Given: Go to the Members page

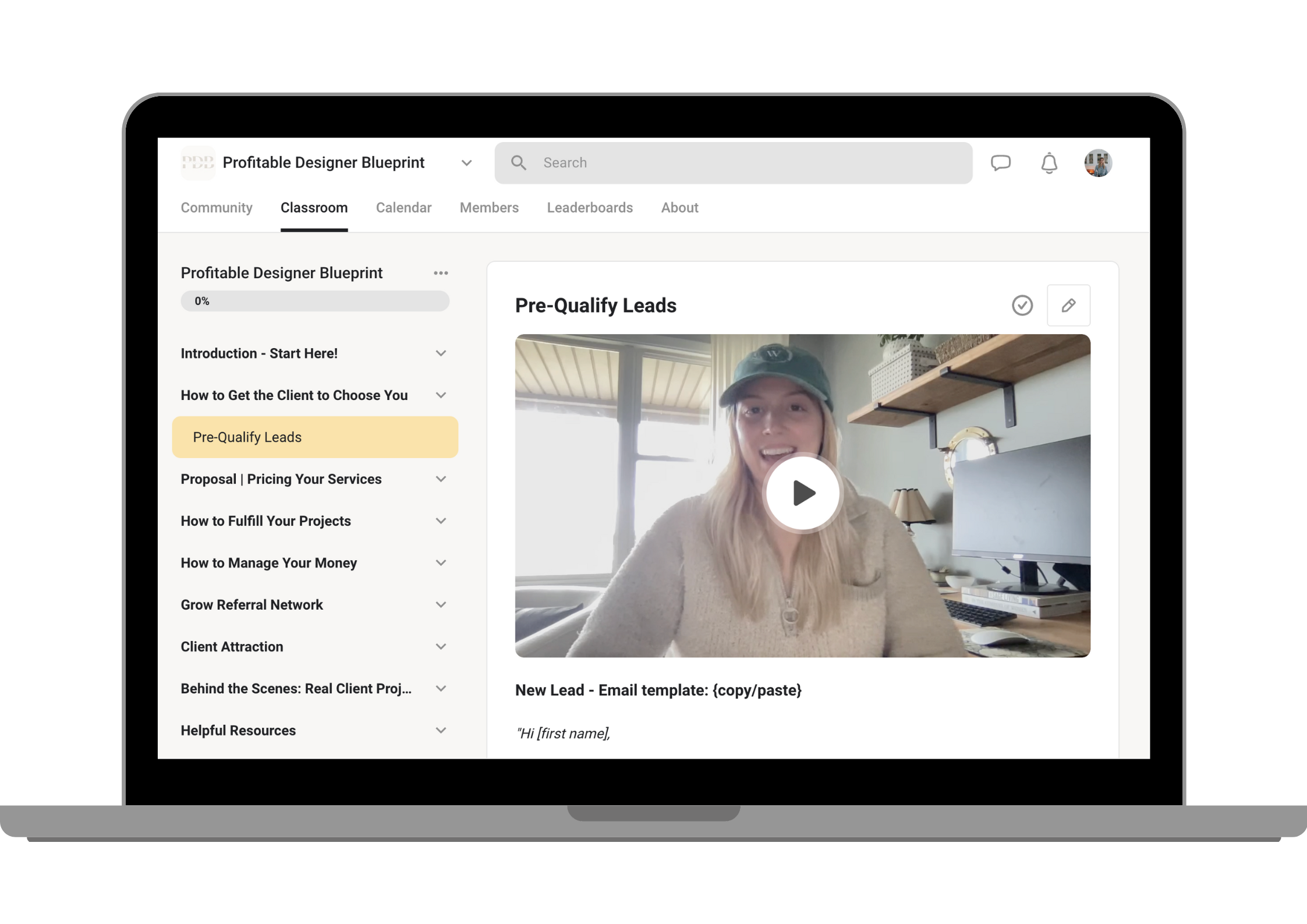Looking at the screenshot, I should pyautogui.click(x=489, y=208).
